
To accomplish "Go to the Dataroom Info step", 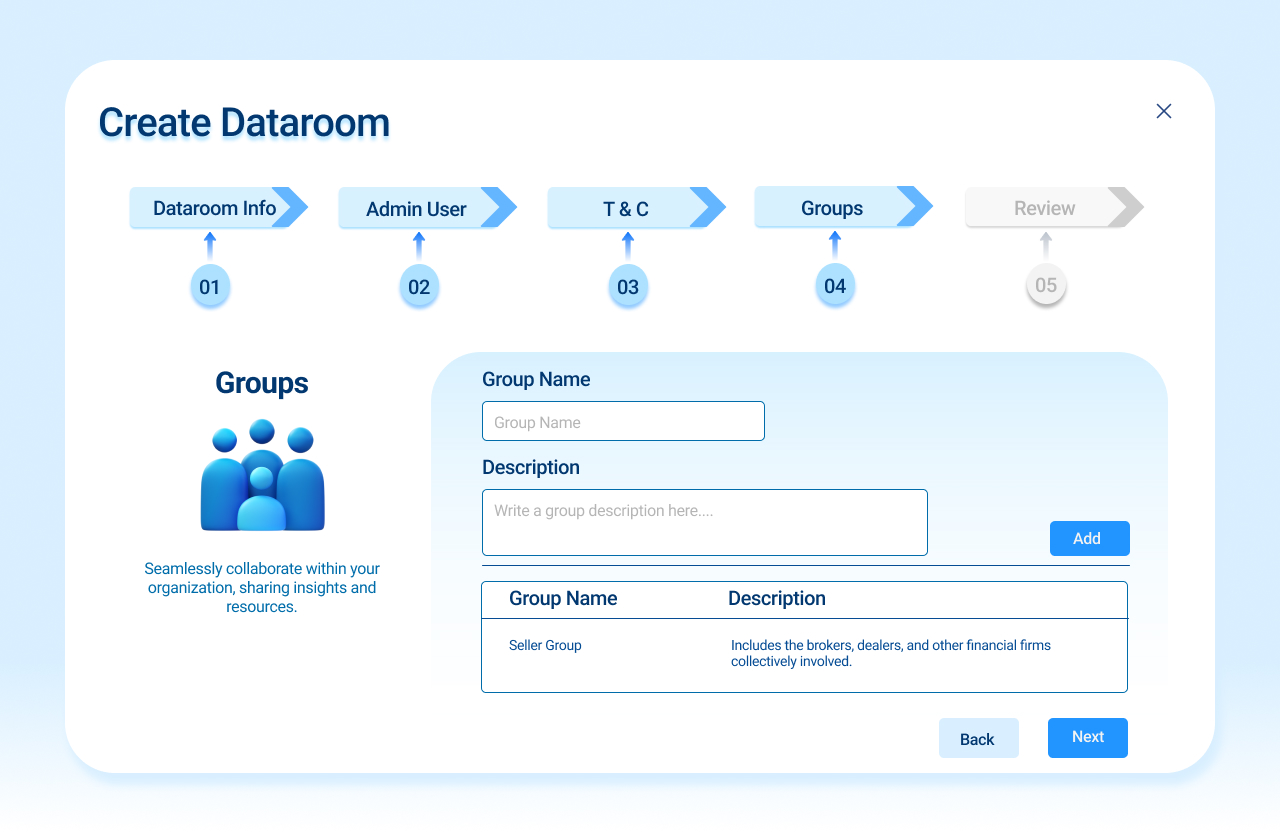I will [x=218, y=208].
